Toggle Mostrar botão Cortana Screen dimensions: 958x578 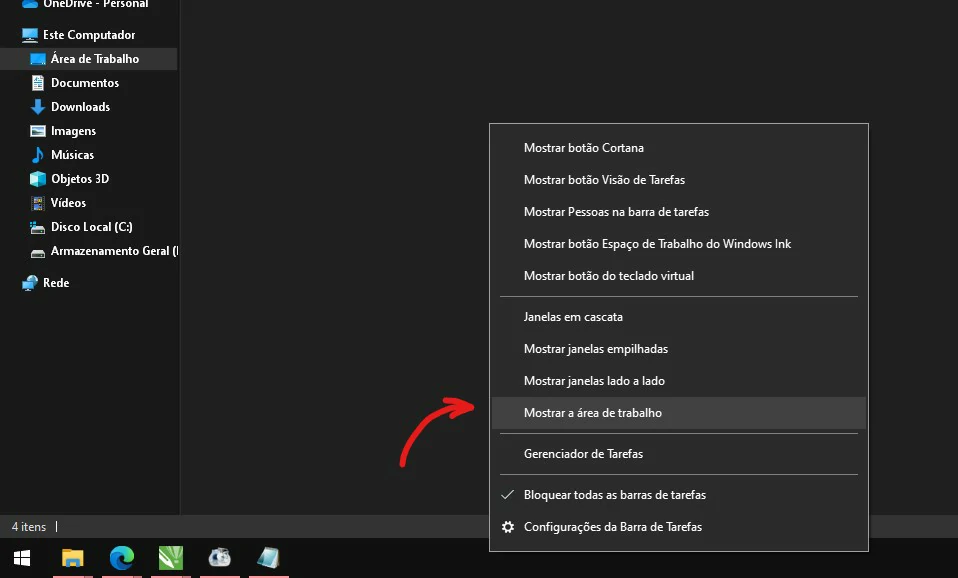tap(679, 148)
